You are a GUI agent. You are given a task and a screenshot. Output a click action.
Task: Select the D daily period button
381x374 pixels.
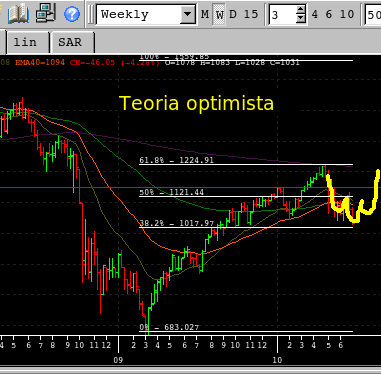[x=233, y=14]
